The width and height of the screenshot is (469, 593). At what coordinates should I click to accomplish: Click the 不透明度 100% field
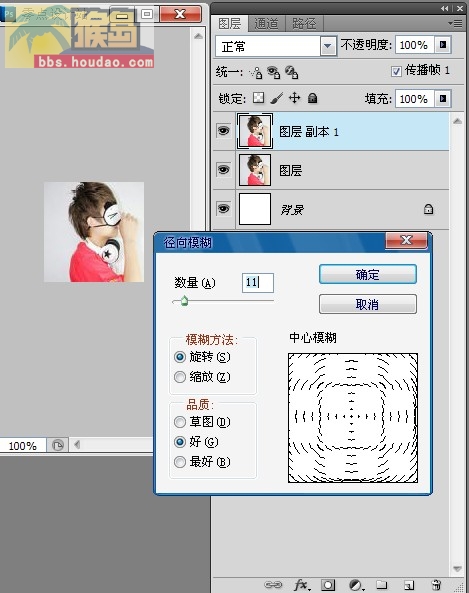(415, 45)
